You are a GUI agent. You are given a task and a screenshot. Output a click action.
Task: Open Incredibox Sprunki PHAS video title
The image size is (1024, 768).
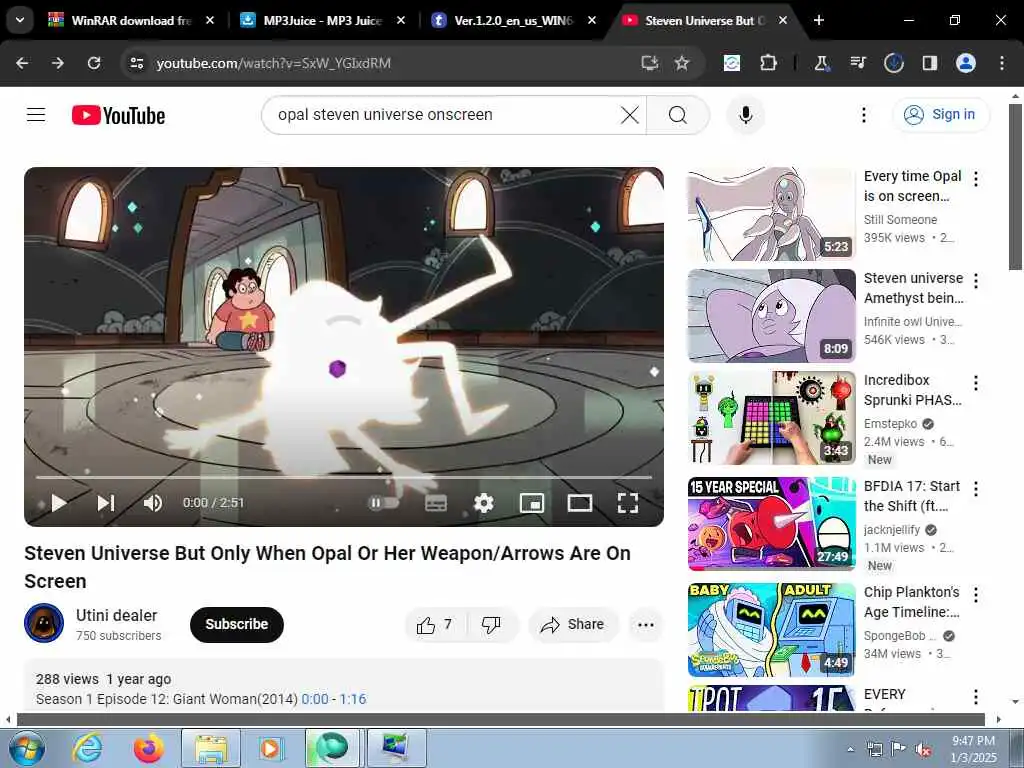(912, 390)
